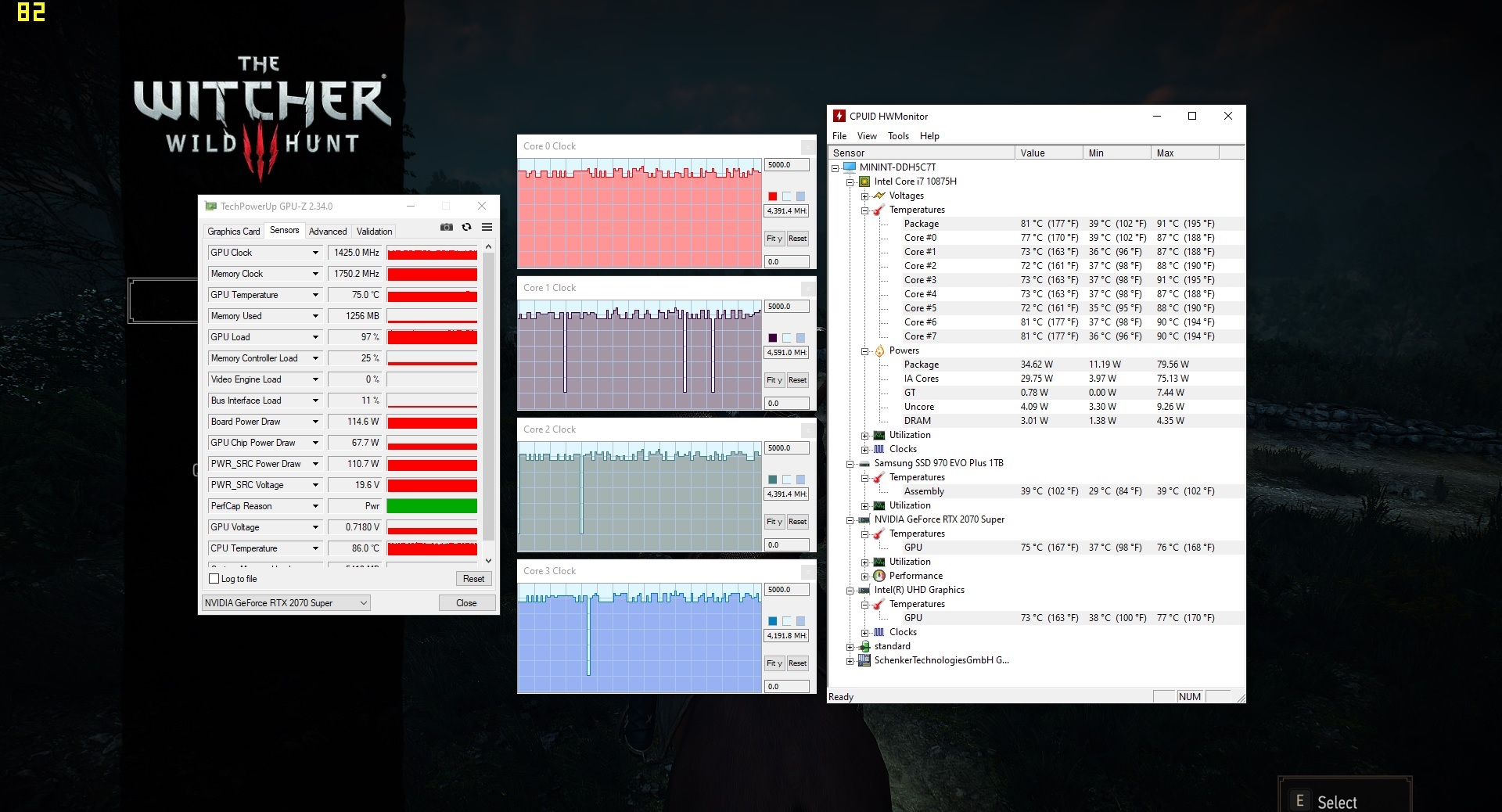The image size is (1502, 812).
Task: Click the GPU-Z screenshot camera icon
Action: 447,228
